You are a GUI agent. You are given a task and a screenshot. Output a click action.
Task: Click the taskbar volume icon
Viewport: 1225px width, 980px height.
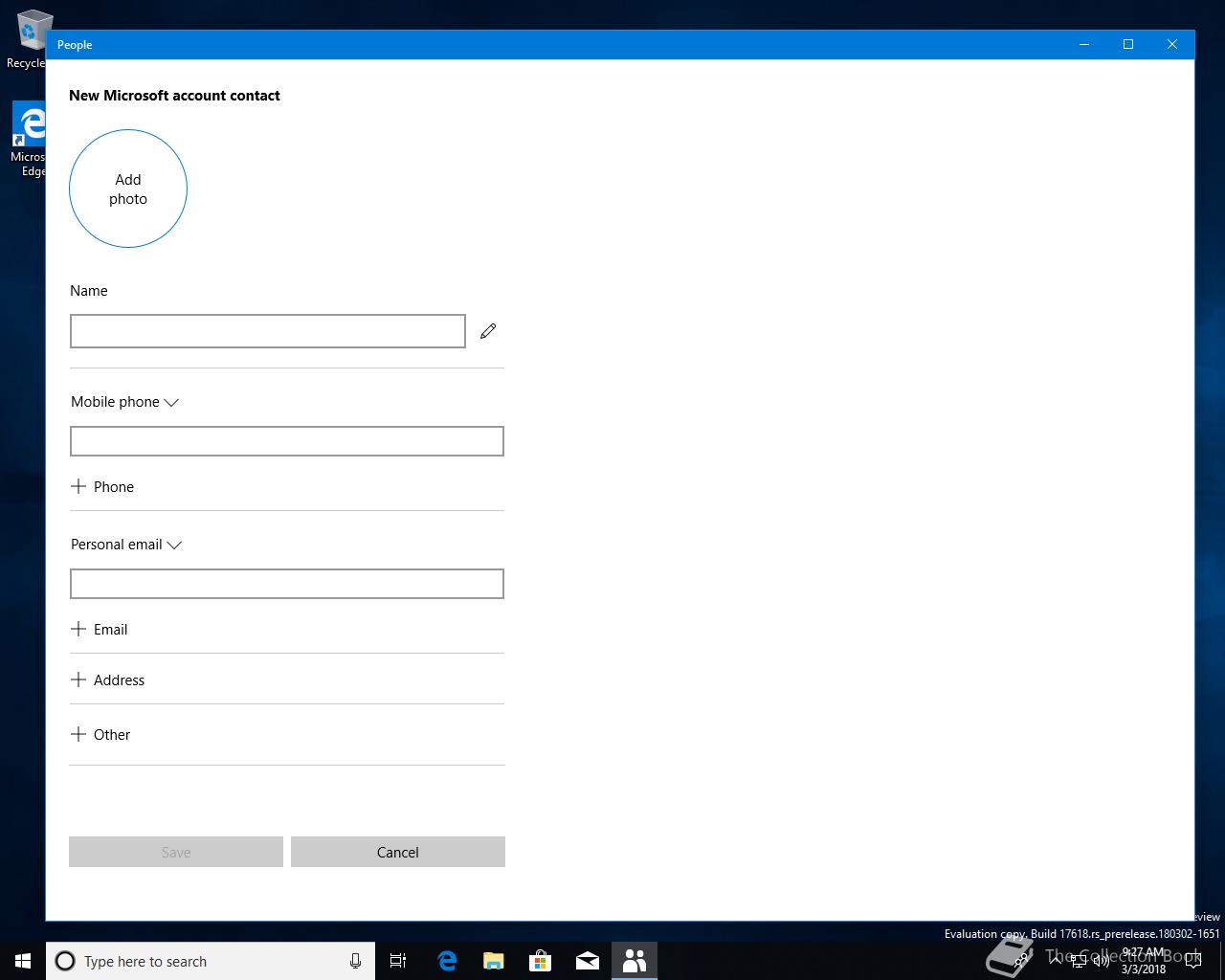1102,961
